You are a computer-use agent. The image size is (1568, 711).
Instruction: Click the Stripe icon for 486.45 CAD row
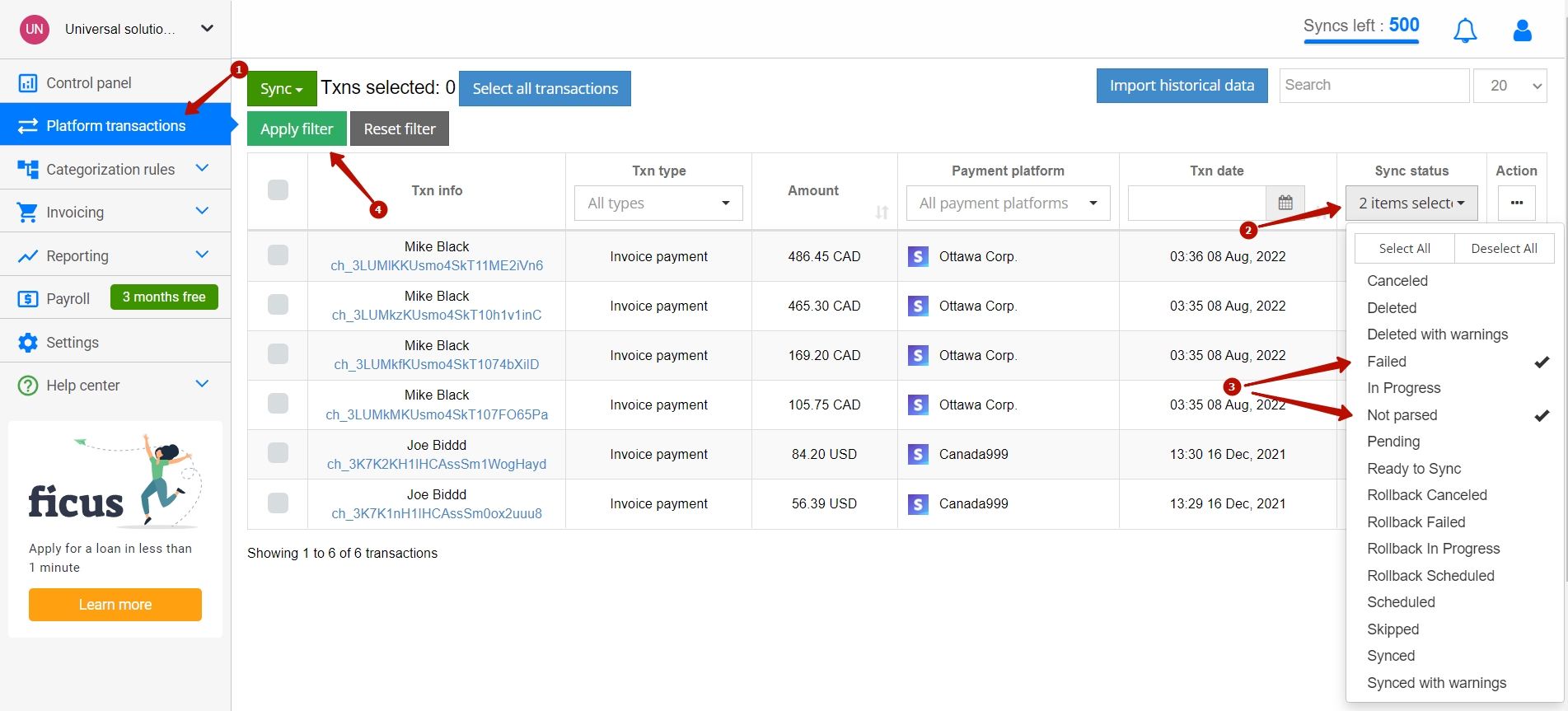(918, 256)
